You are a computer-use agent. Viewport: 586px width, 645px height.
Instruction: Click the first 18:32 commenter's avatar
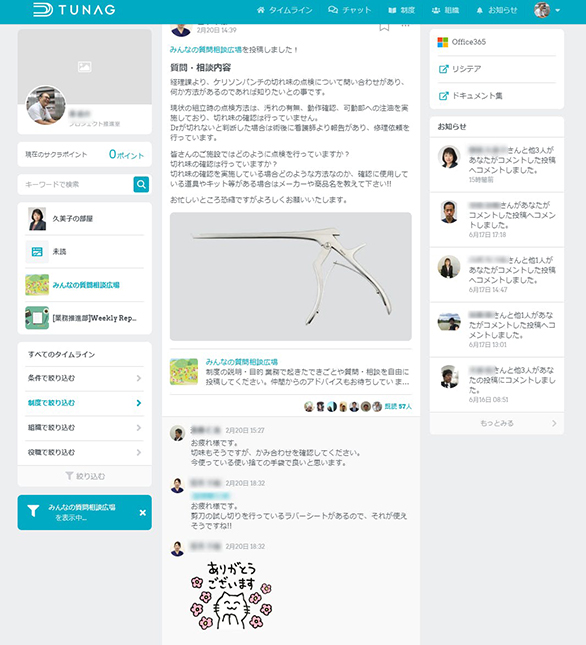click(177, 486)
